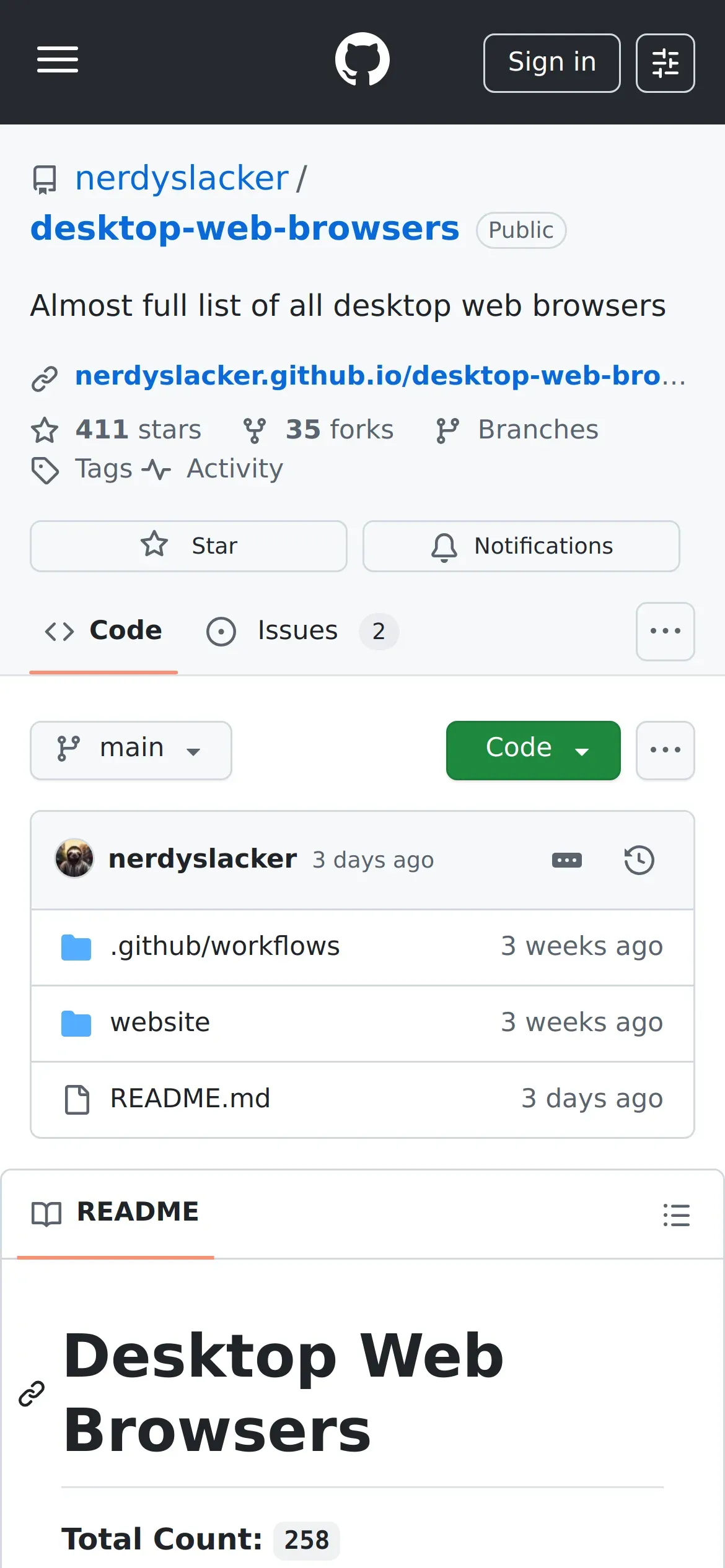This screenshot has width=725, height=1568.
Task: Switch to the Code tab
Action: coord(103,631)
